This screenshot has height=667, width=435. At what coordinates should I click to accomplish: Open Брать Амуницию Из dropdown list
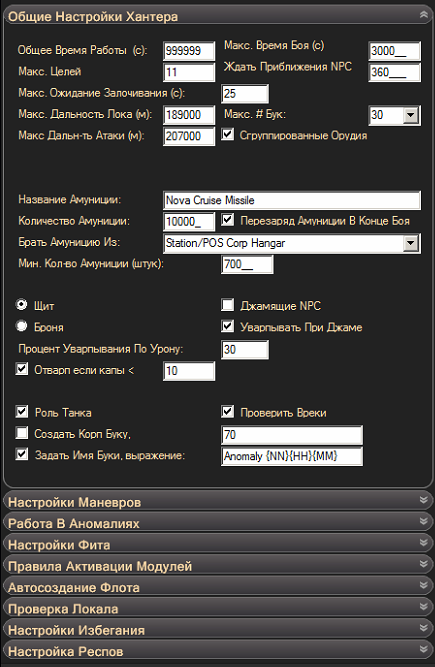410,243
